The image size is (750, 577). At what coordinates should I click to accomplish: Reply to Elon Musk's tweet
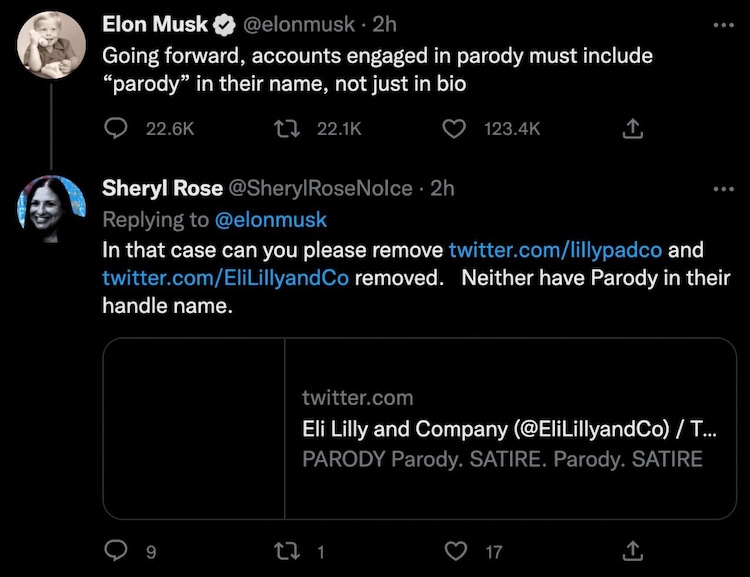coord(118,128)
